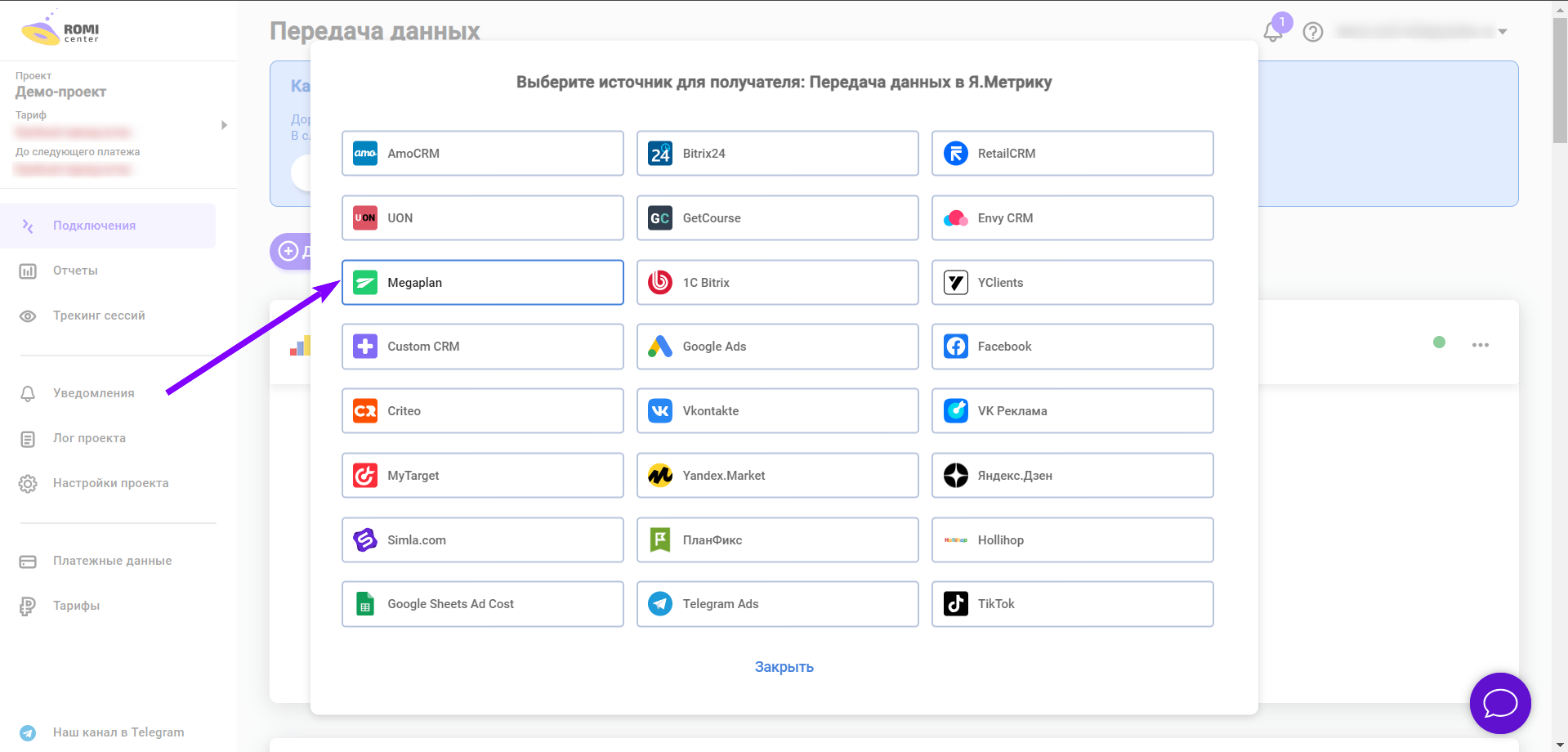Close the source dialog via Закрыть

(784, 667)
